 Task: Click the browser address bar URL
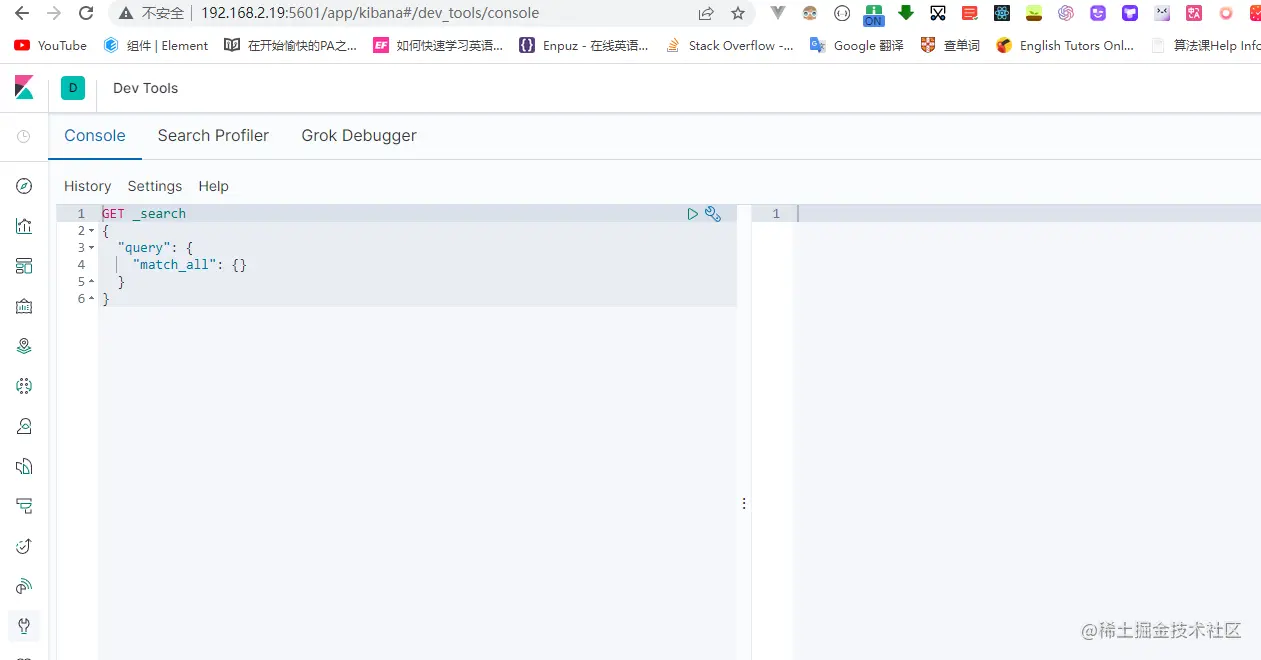click(370, 13)
